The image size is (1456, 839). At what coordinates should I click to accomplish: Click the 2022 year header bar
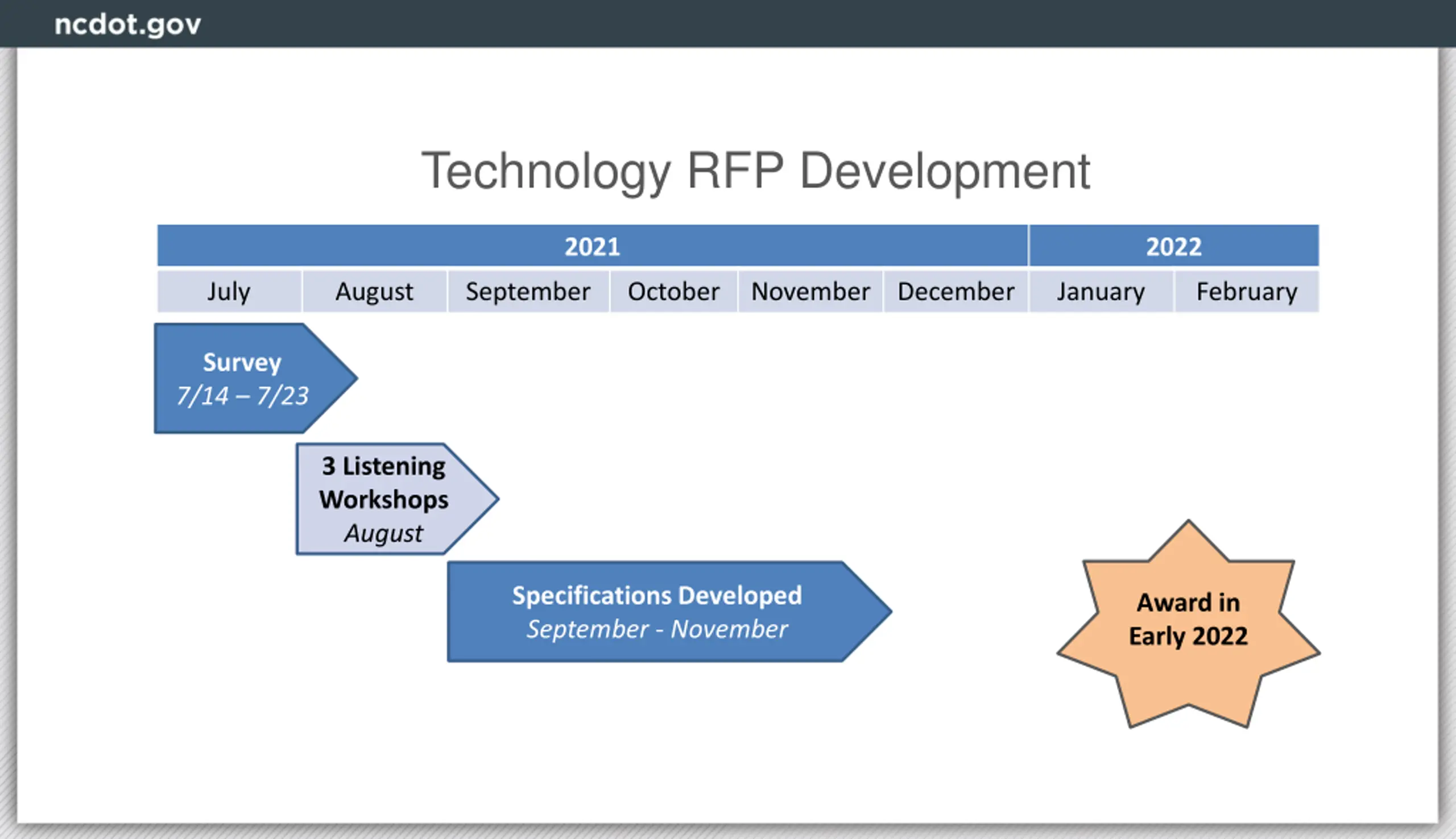pyautogui.click(x=1174, y=246)
